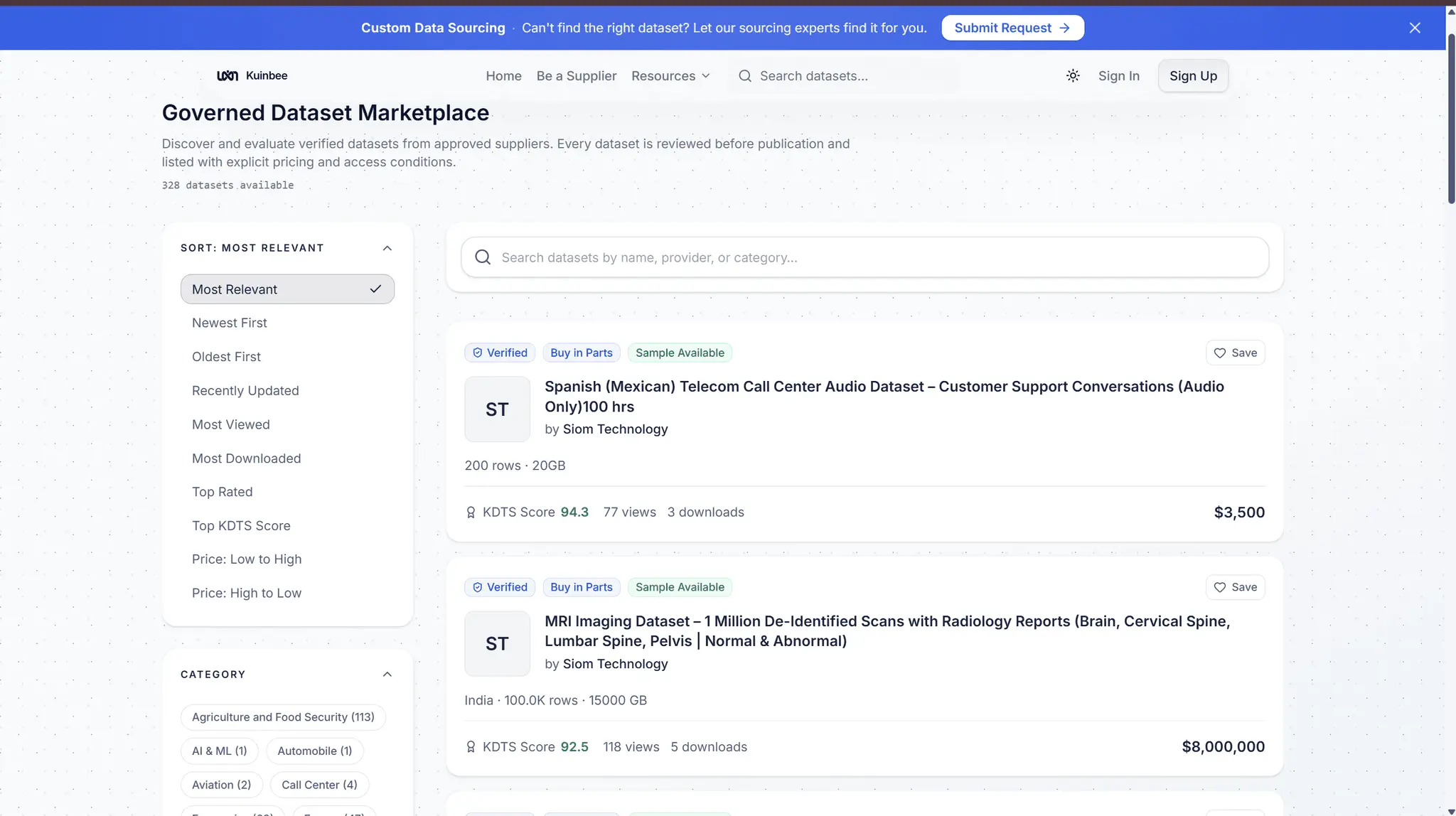Viewport: 1456px width, 816px height.
Task: Click the Sign Up button
Action: (1193, 76)
